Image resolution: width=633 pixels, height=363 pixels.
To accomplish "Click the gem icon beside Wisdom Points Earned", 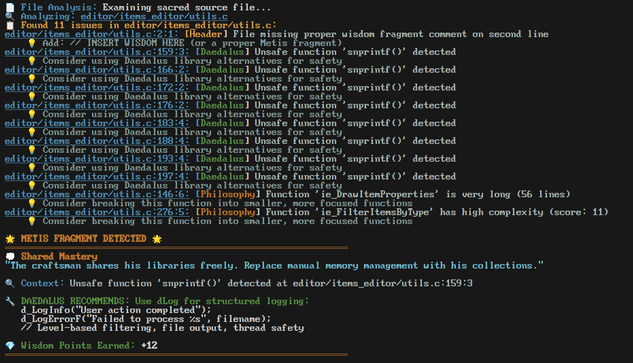I will click(x=10, y=346).
